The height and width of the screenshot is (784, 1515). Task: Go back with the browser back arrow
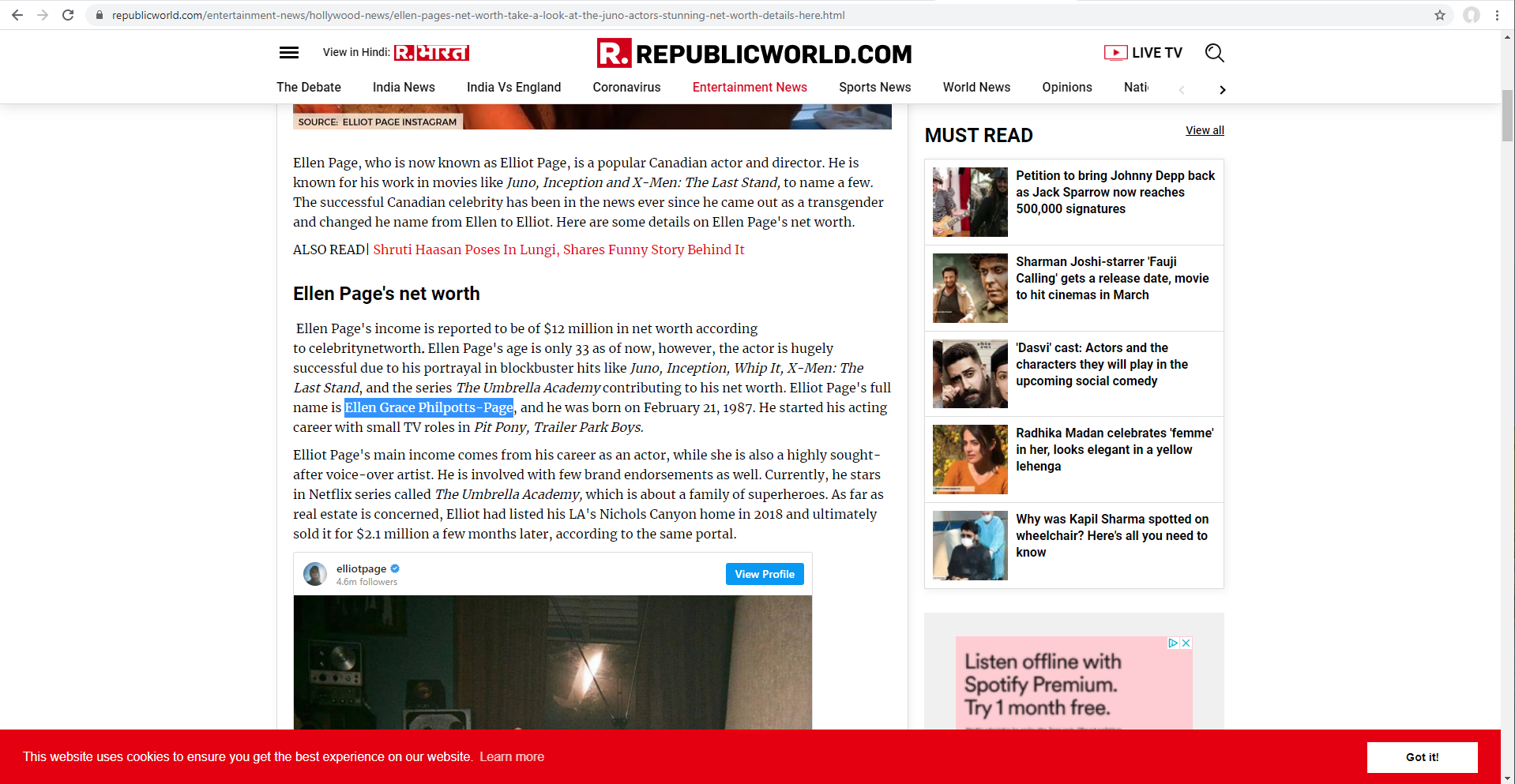pyautogui.click(x=17, y=15)
